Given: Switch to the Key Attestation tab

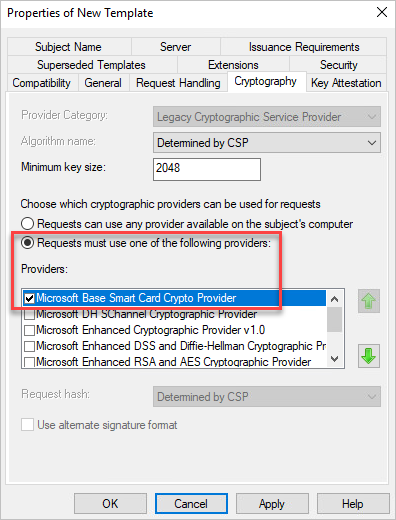Looking at the screenshot, I should 346,83.
